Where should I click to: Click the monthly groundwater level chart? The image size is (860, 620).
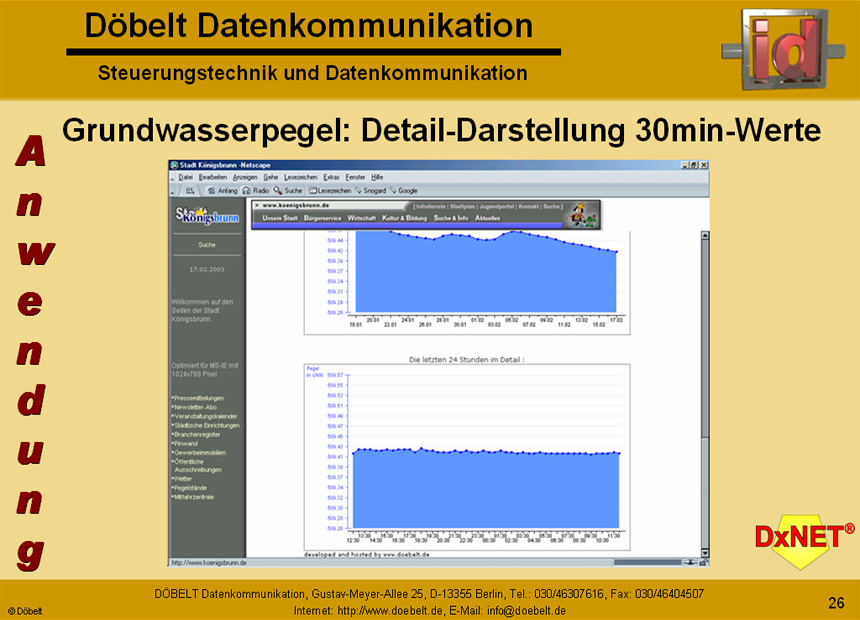coord(467,283)
